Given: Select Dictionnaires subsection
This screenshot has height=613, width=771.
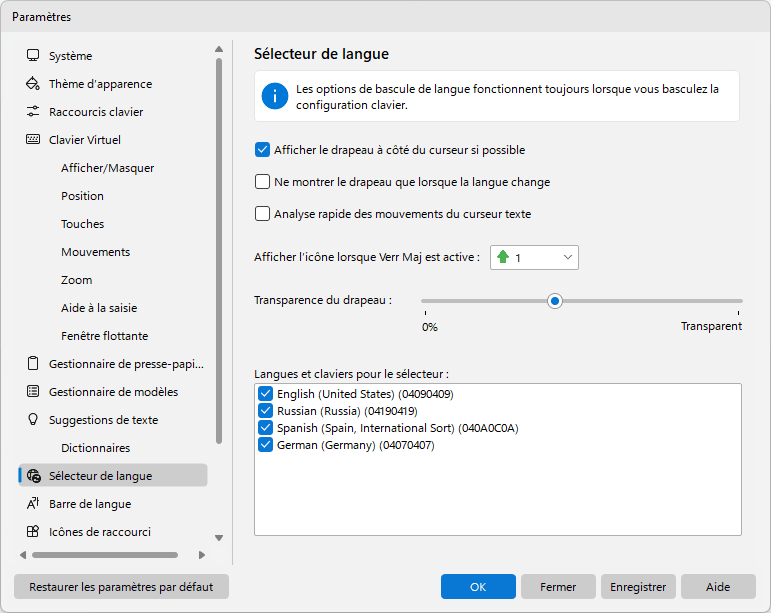Looking at the screenshot, I should pyautogui.click(x=95, y=448).
